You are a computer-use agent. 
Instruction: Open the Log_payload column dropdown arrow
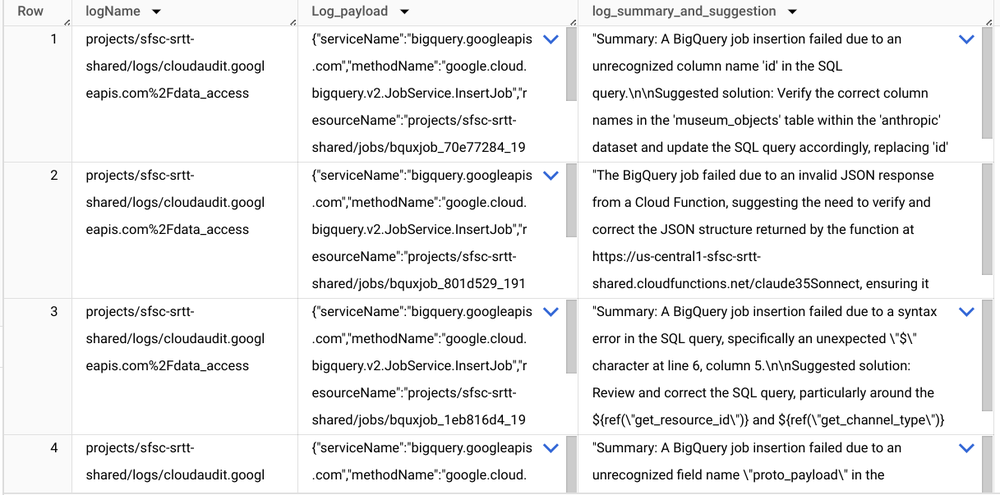(404, 11)
